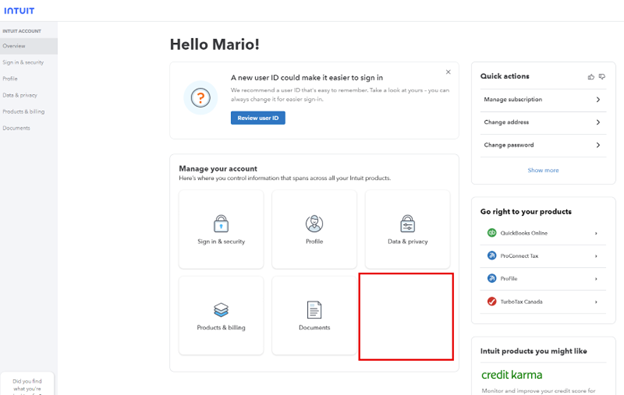The height and width of the screenshot is (395, 624).
Task: Click the Intuit logo
Action: click(19, 11)
